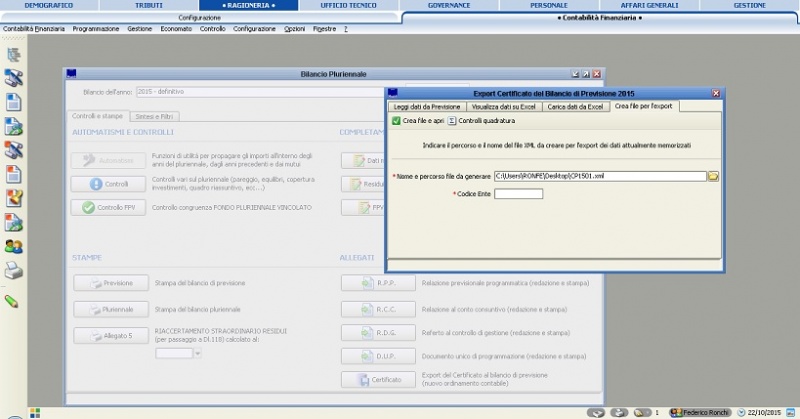Switch to Carica dati da Excel tab

[574, 106]
